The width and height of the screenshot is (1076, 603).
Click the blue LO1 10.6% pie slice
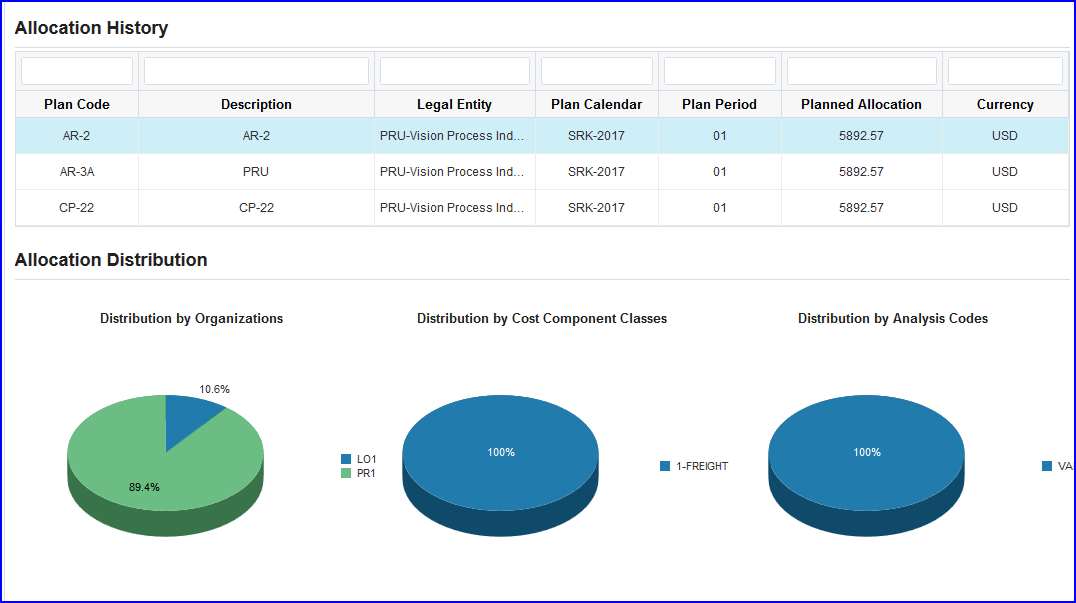[186, 417]
